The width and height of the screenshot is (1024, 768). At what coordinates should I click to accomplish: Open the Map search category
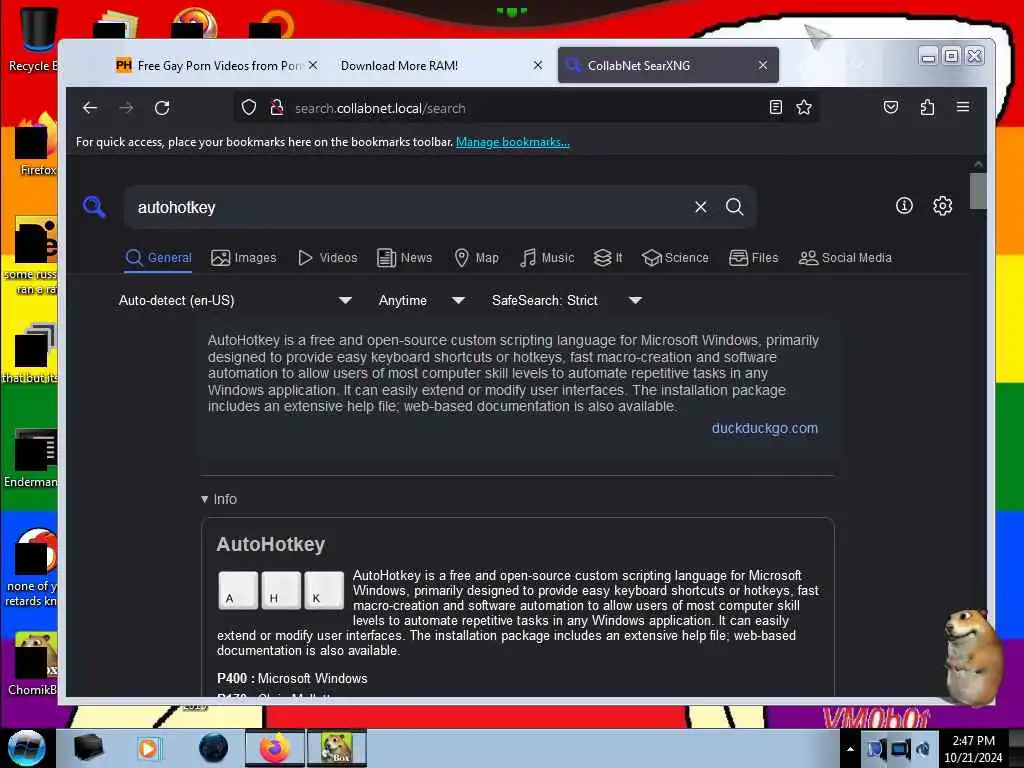pos(476,258)
